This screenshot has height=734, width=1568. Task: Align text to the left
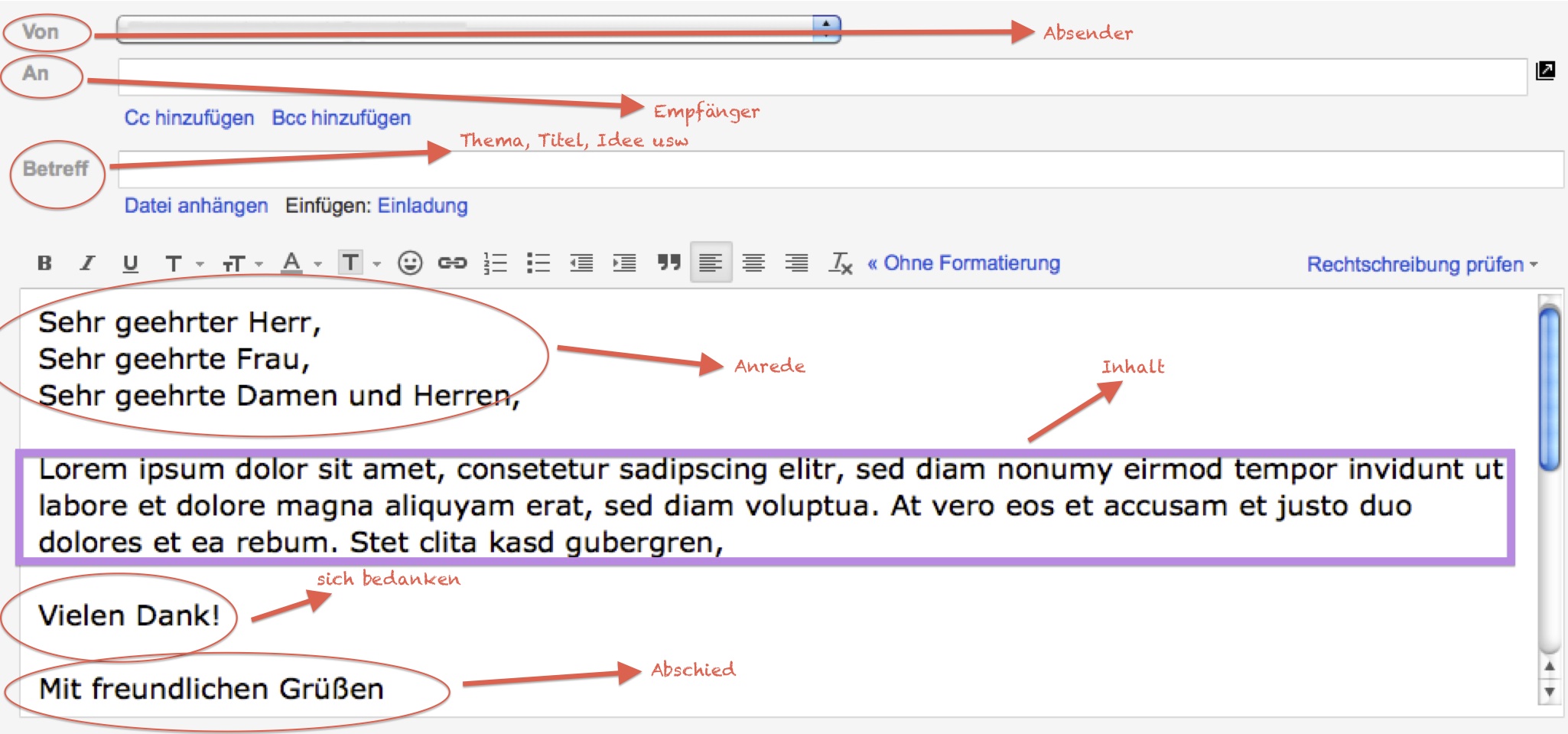point(711,263)
